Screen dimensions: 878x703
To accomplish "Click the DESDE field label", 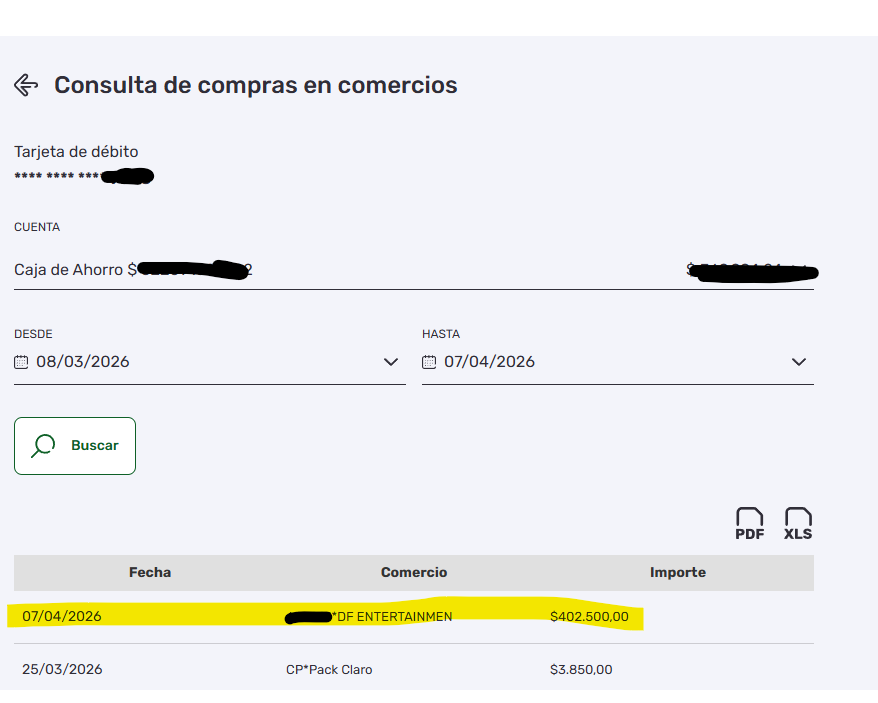I will (x=33, y=334).
